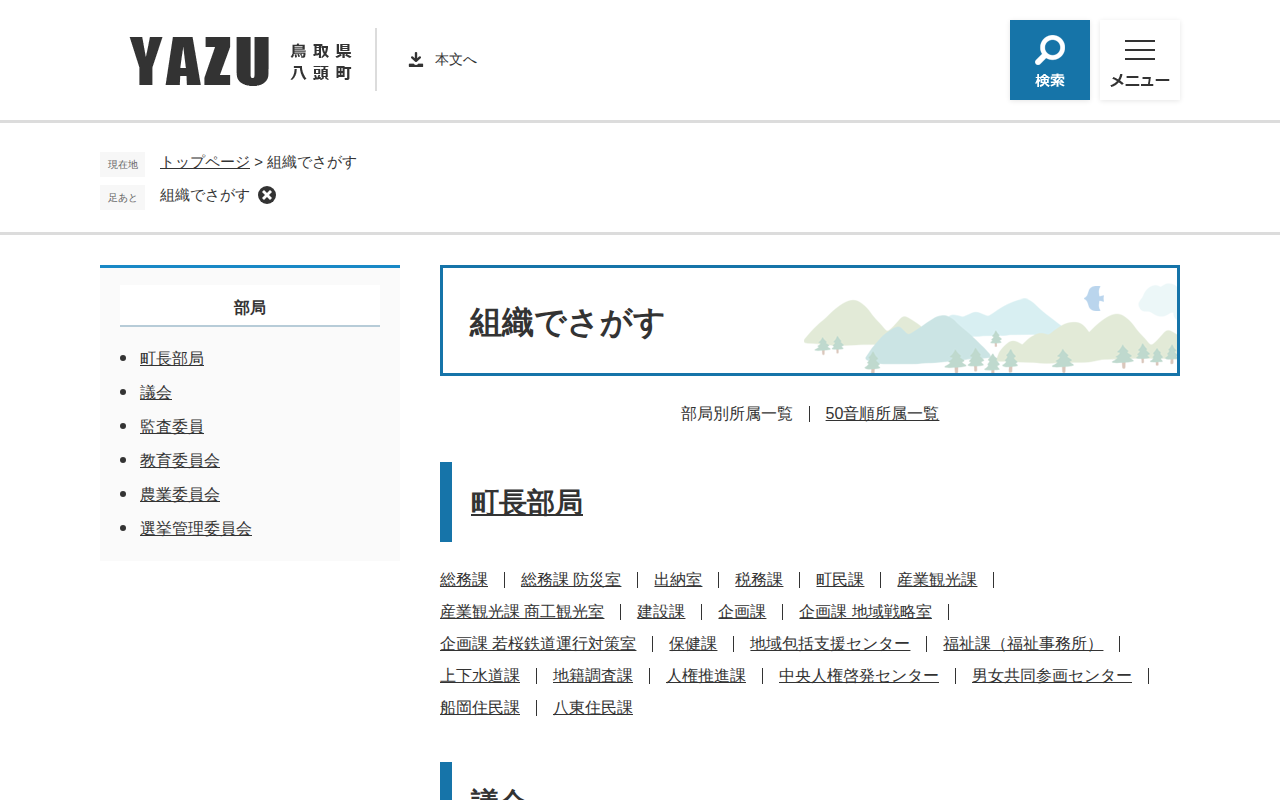The width and height of the screenshot is (1280, 800).
Task: Click the 部局 sidebar heading
Action: click(250, 307)
